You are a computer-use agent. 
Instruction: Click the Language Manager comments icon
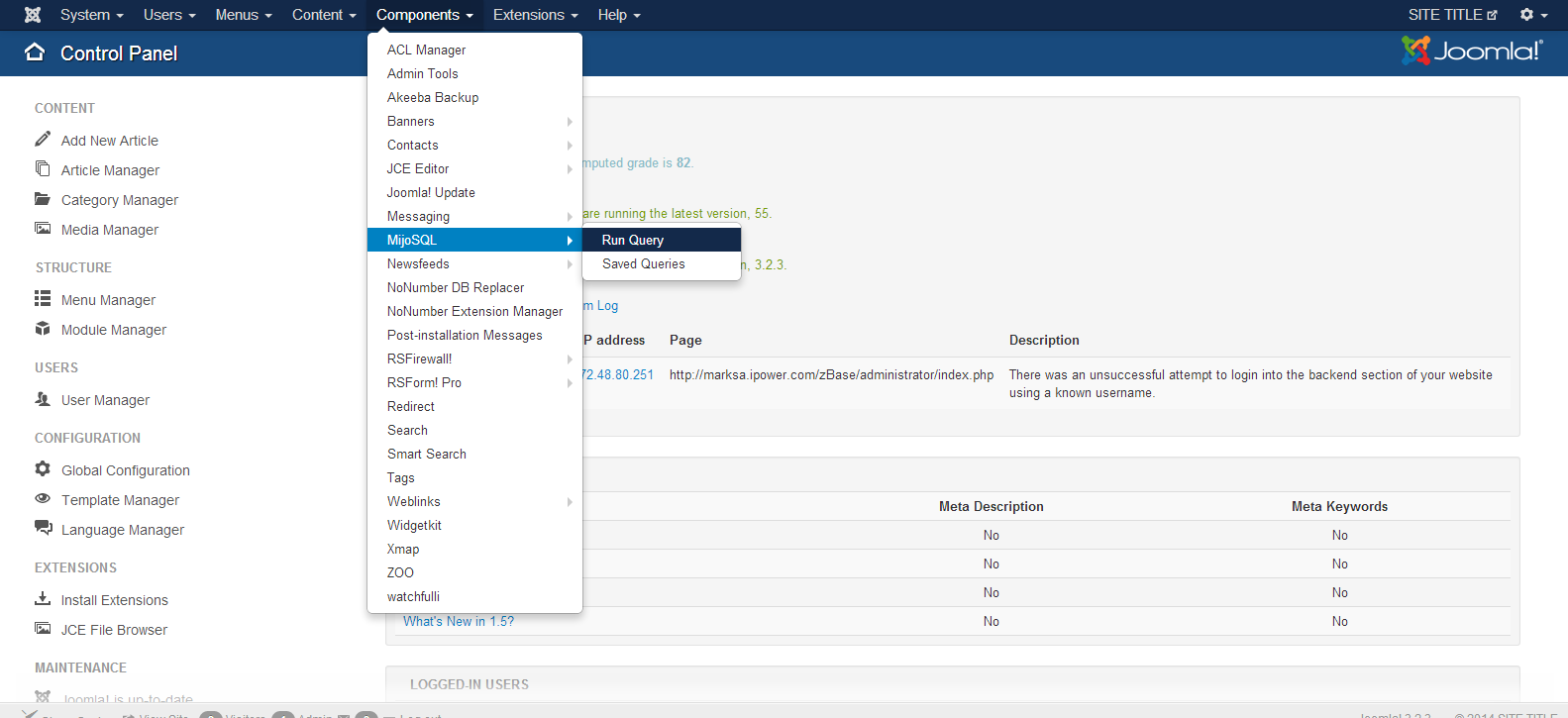43,529
